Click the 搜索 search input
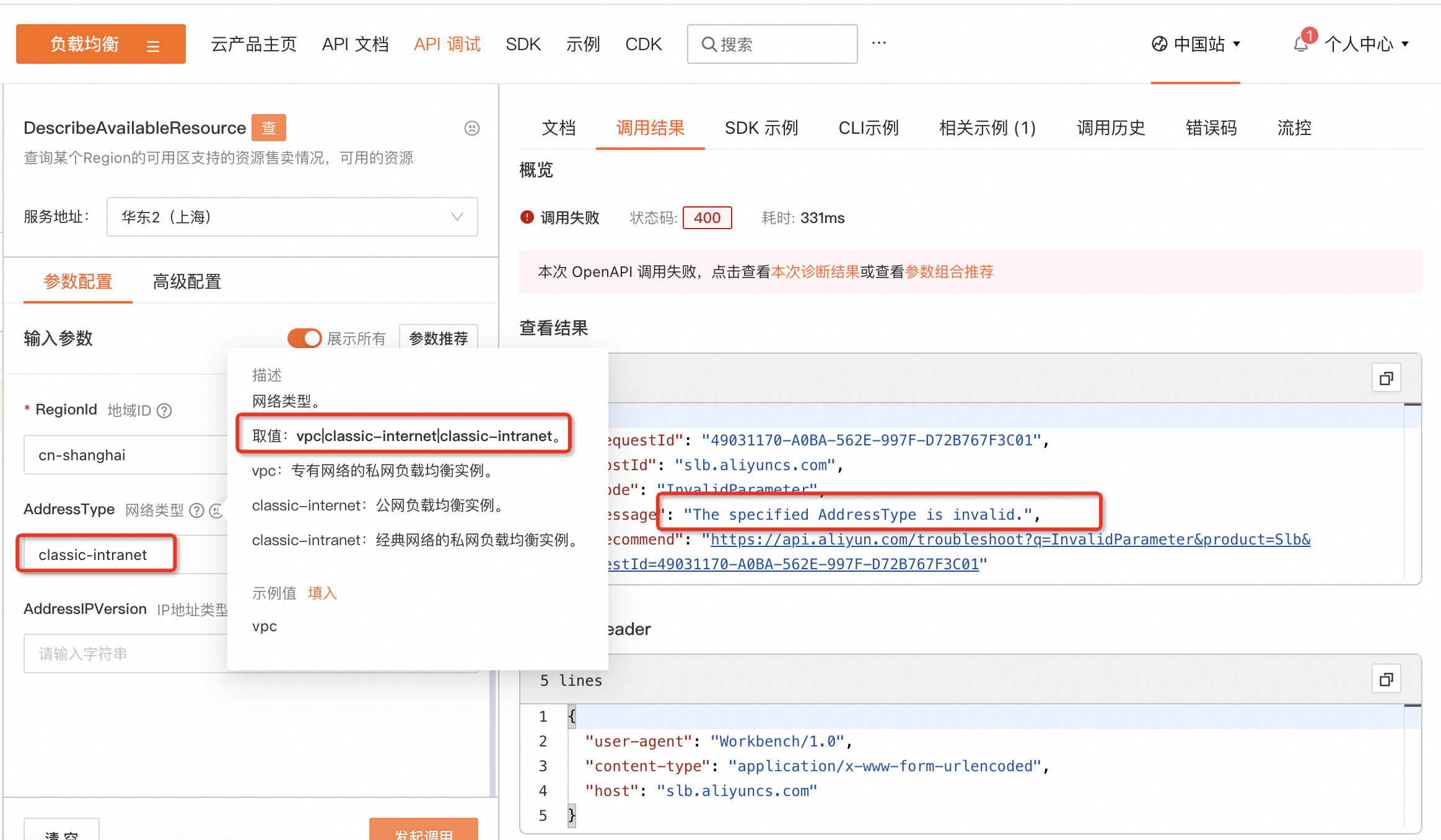This screenshot has width=1441, height=840. click(773, 44)
